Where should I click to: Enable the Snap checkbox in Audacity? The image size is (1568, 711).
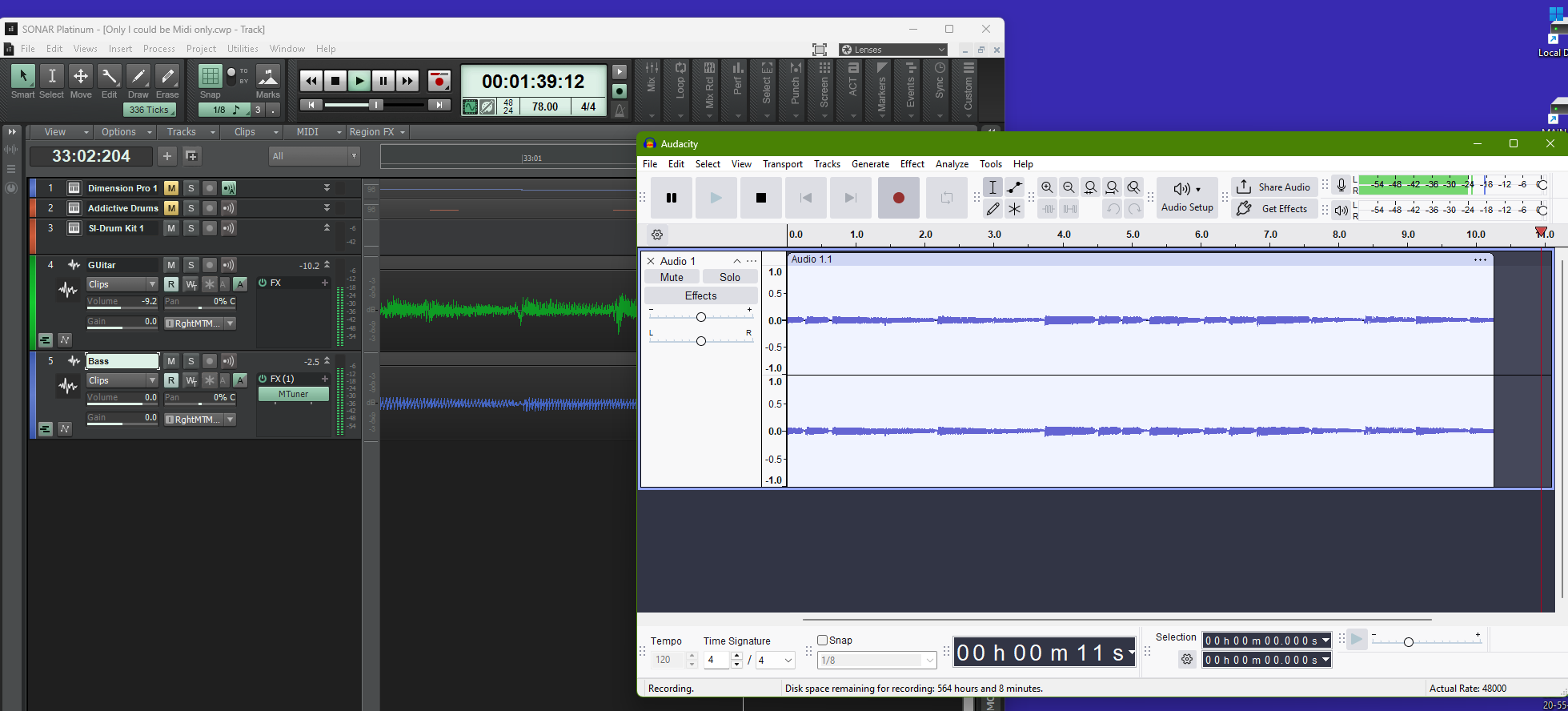(822, 641)
